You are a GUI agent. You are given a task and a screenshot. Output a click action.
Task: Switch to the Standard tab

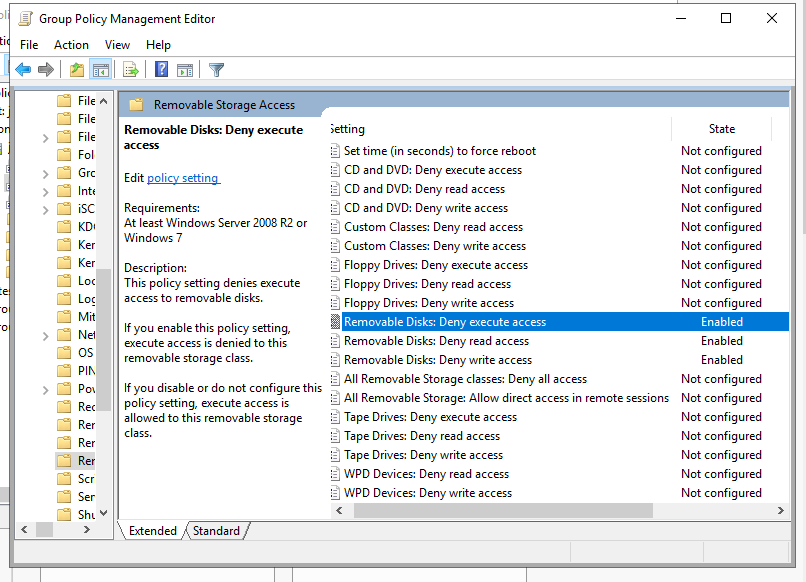(x=217, y=531)
